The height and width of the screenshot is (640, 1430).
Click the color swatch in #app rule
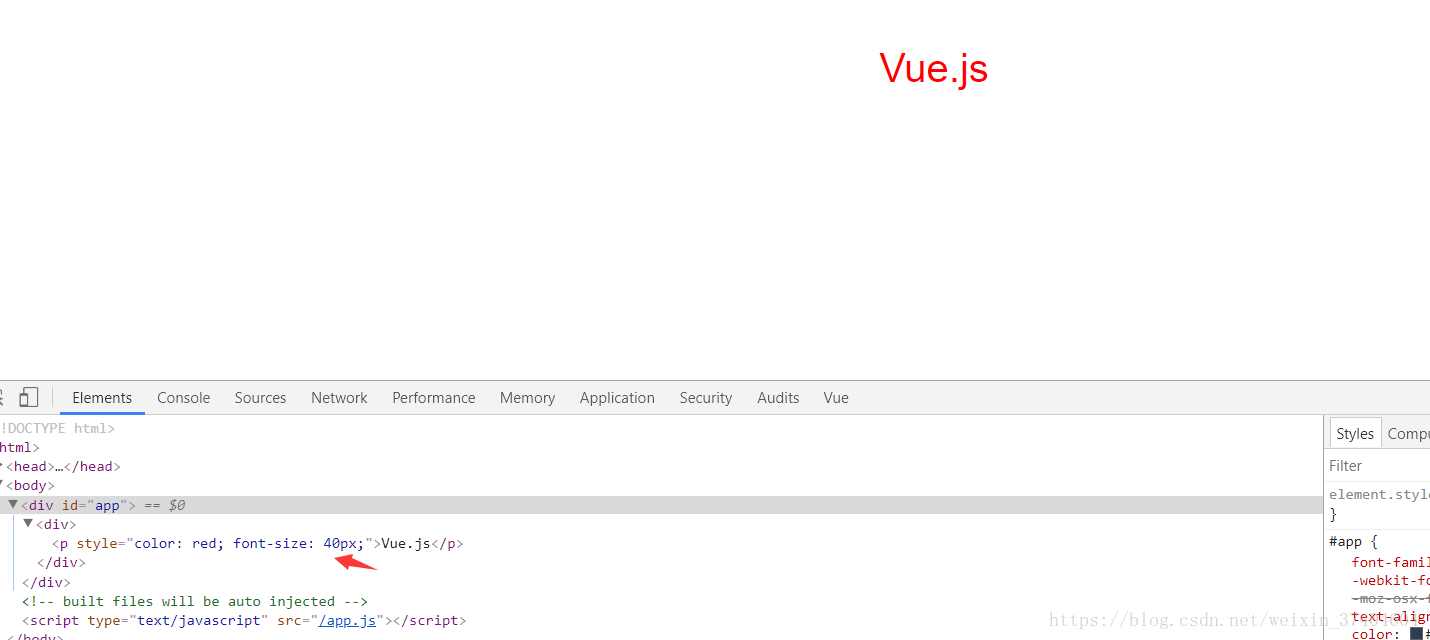pos(1416,633)
